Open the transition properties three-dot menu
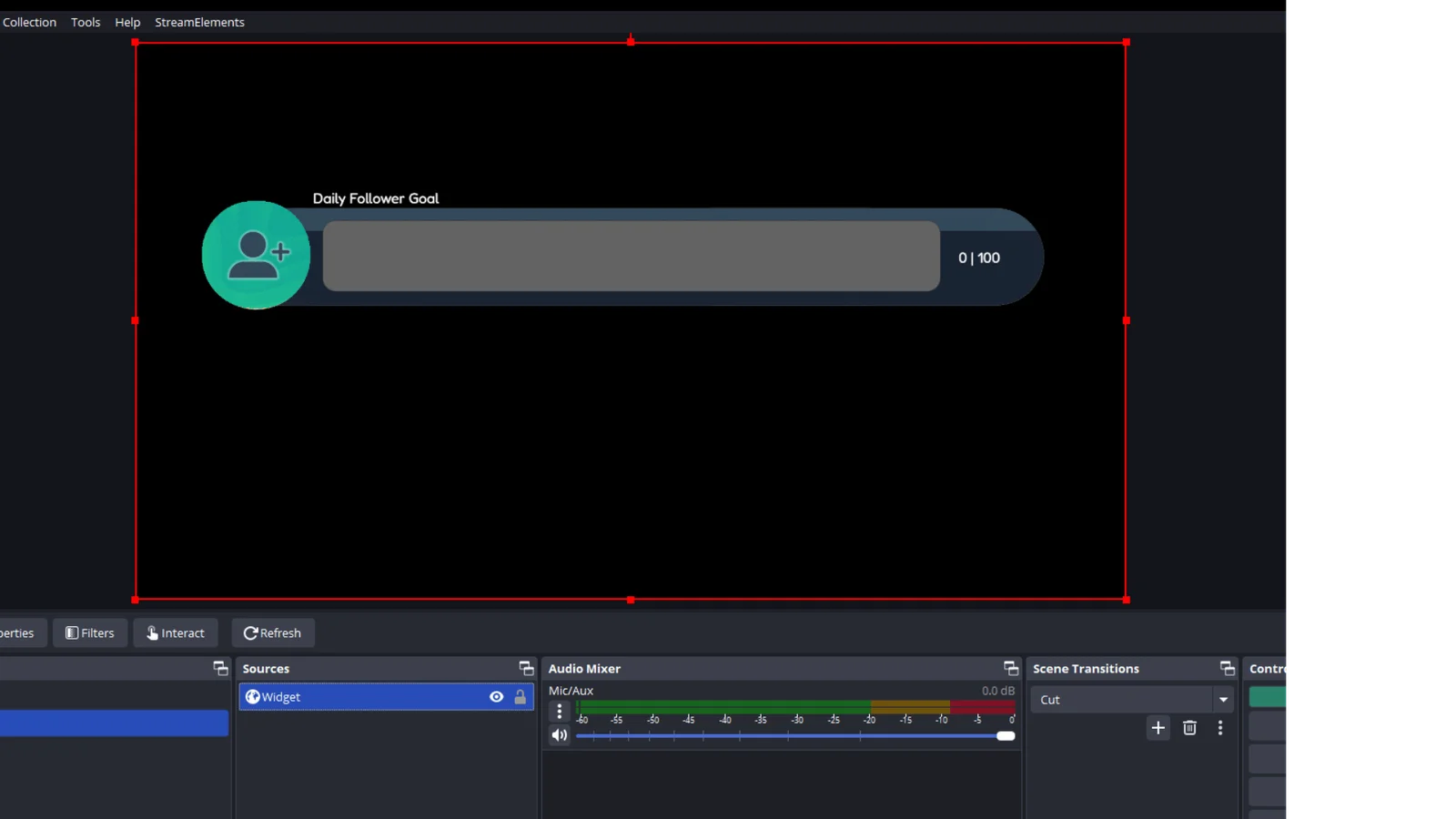 point(1220,728)
